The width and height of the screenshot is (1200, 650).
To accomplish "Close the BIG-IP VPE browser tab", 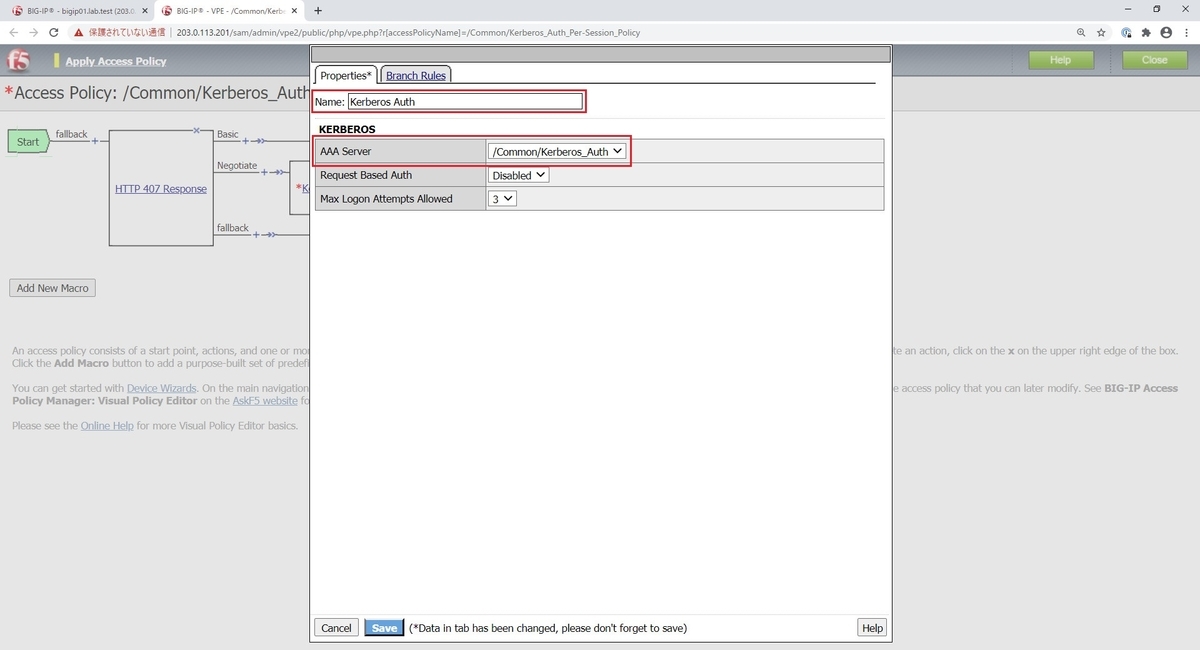I will [x=294, y=10].
